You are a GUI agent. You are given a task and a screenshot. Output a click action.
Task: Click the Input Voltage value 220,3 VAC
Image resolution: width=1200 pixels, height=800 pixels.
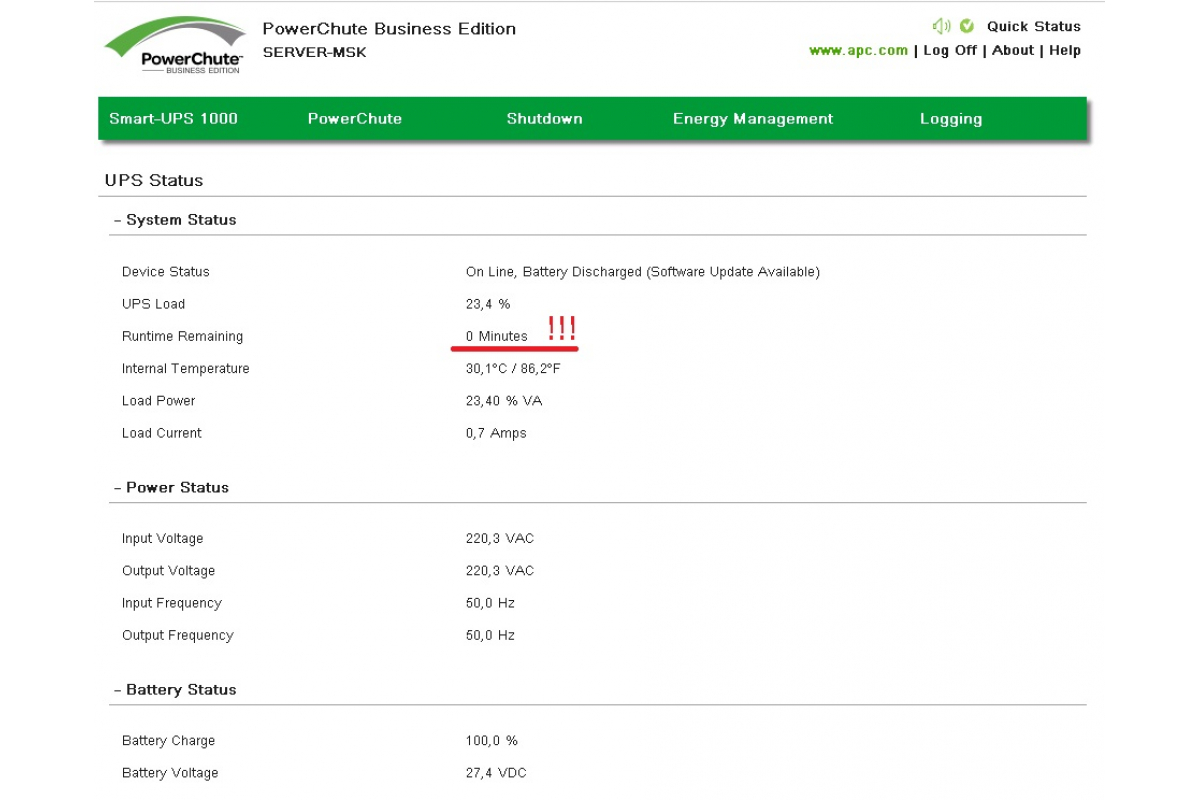click(500, 539)
